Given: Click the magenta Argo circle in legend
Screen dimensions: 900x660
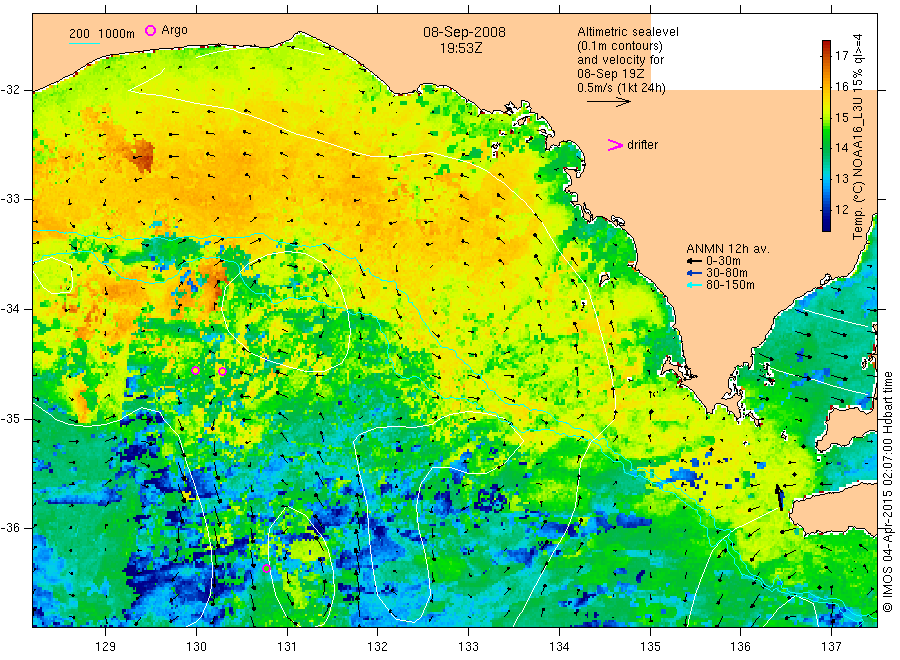Looking at the screenshot, I should (150, 30).
